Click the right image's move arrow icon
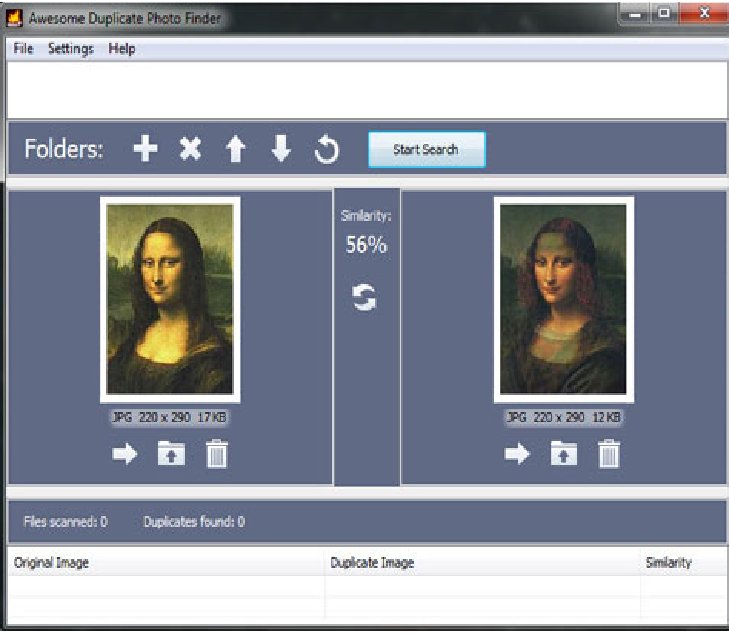729x634 pixels. point(517,455)
